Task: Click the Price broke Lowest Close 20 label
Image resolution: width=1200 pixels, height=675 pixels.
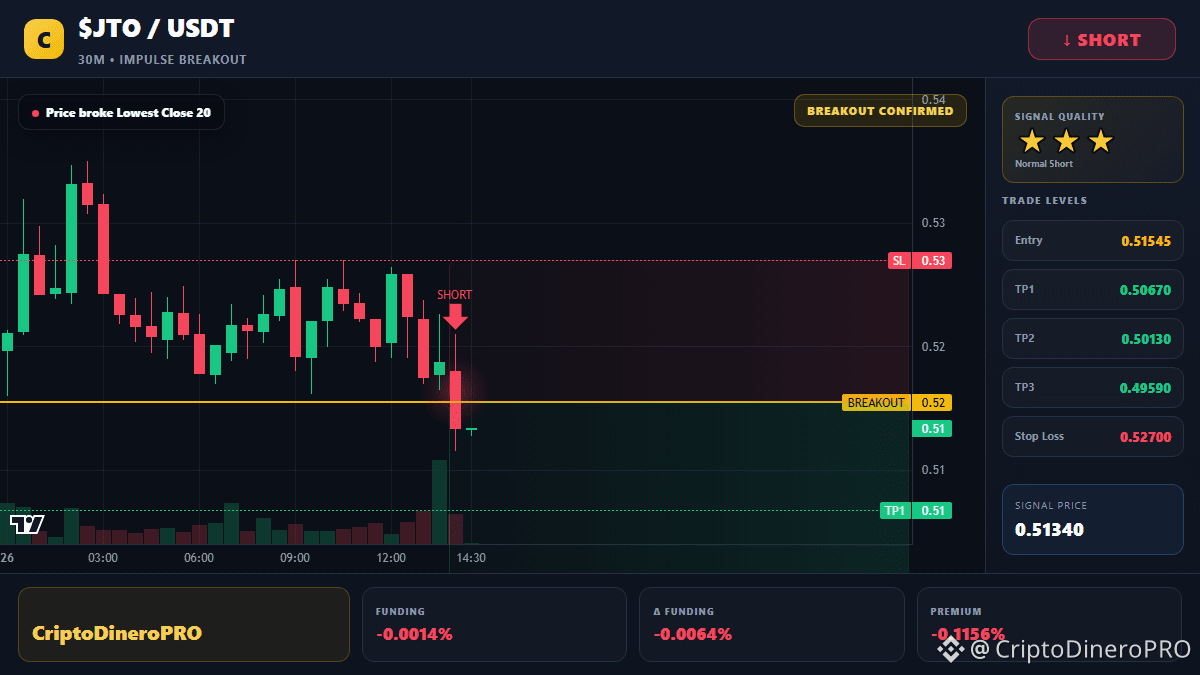Action: pyautogui.click(x=121, y=113)
